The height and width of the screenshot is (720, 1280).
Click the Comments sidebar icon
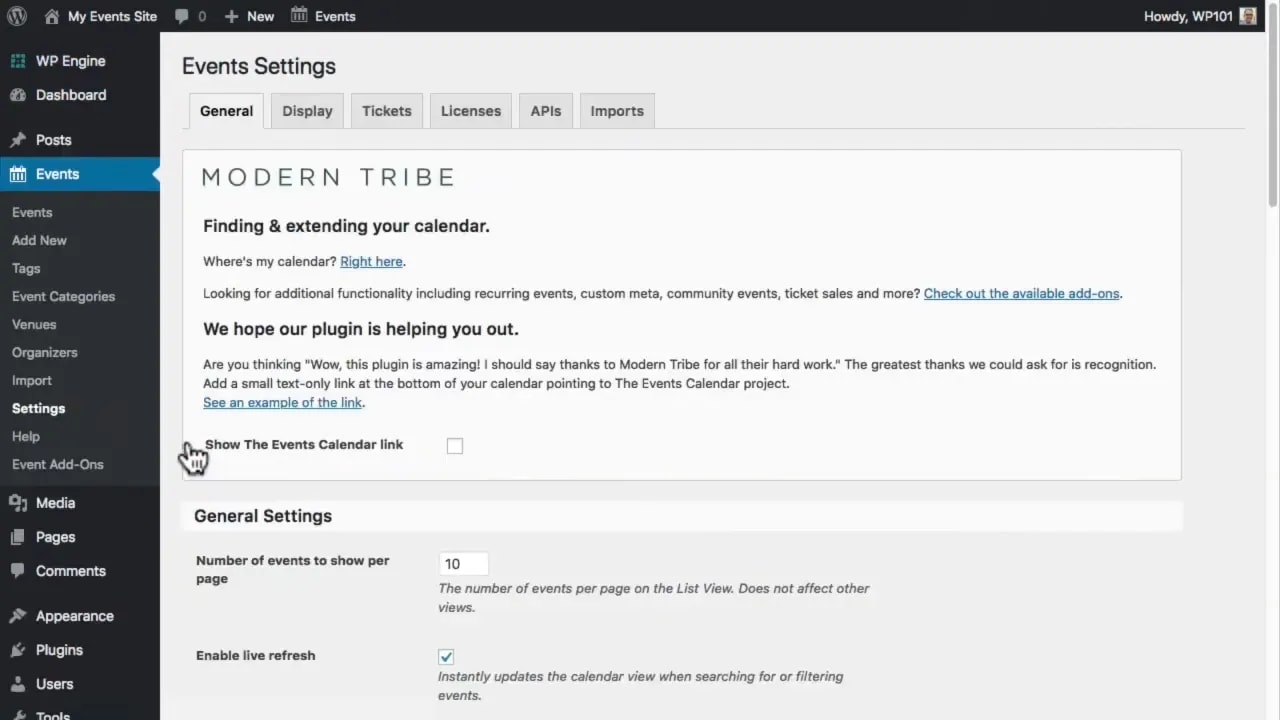(x=18, y=571)
